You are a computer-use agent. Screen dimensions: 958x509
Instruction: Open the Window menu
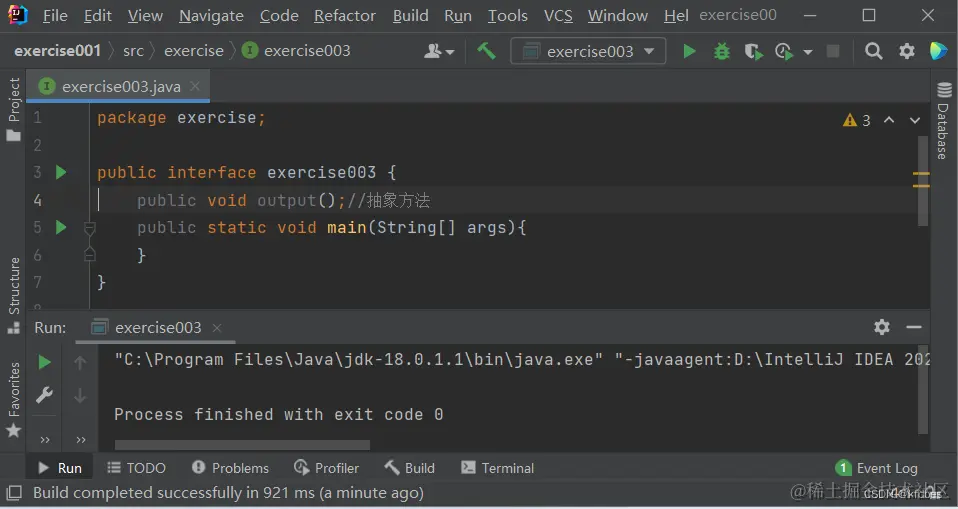[618, 15]
